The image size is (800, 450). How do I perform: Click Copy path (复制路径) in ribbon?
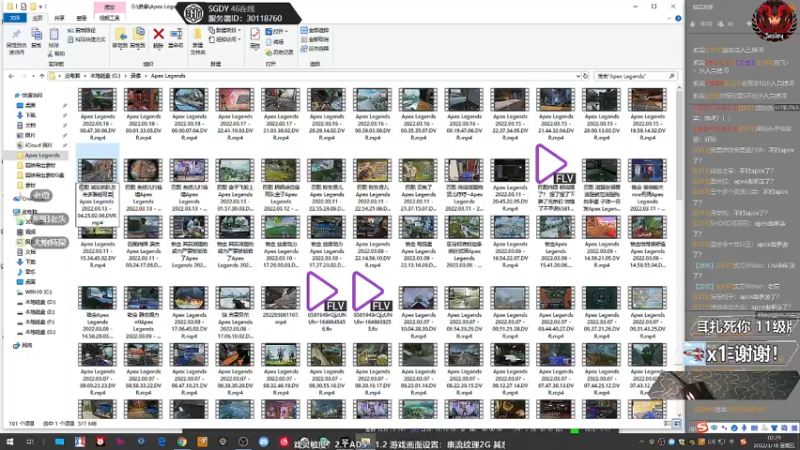point(82,31)
